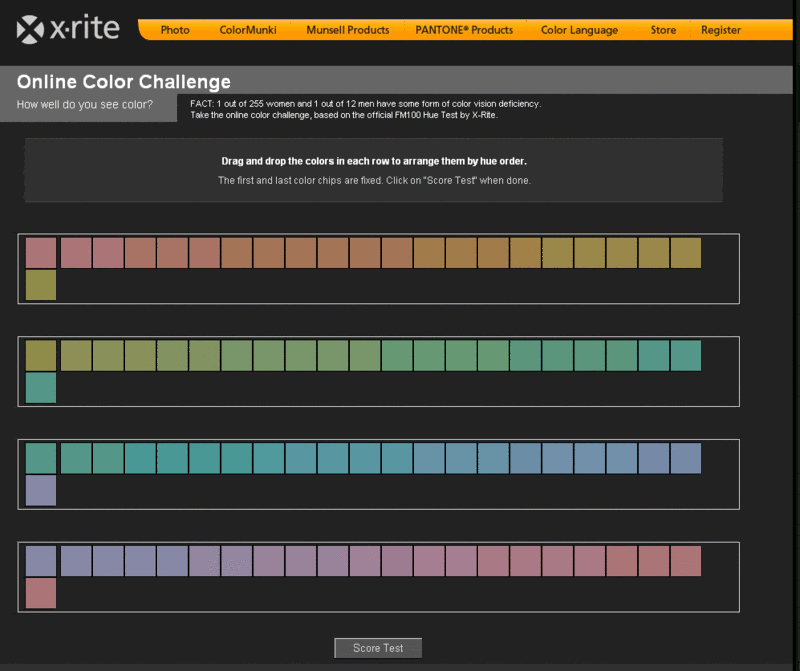Select the olive chip starting row two
This screenshot has width=800, height=671.
41,356
